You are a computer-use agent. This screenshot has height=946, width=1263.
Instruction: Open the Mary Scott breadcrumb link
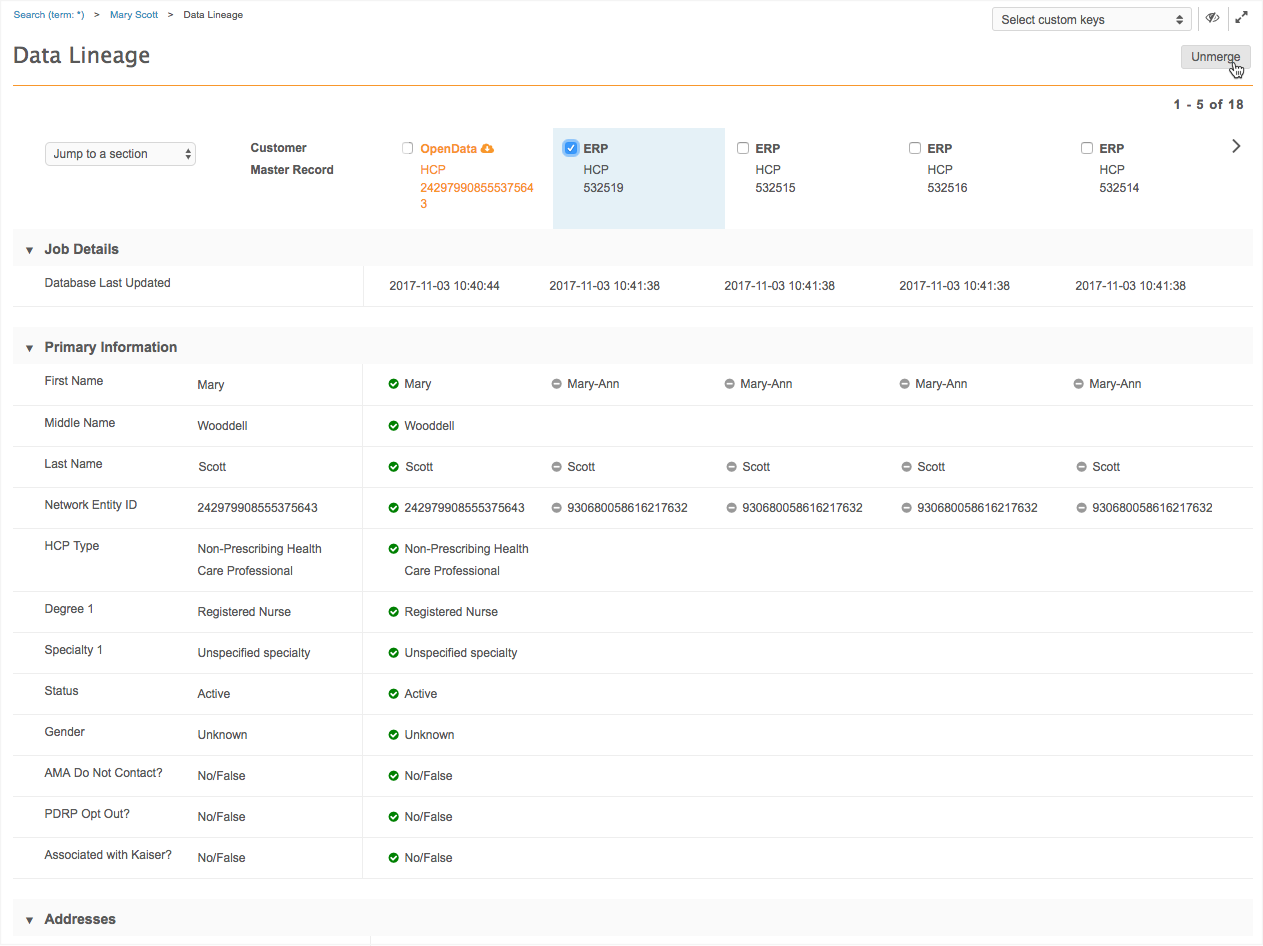pos(134,15)
